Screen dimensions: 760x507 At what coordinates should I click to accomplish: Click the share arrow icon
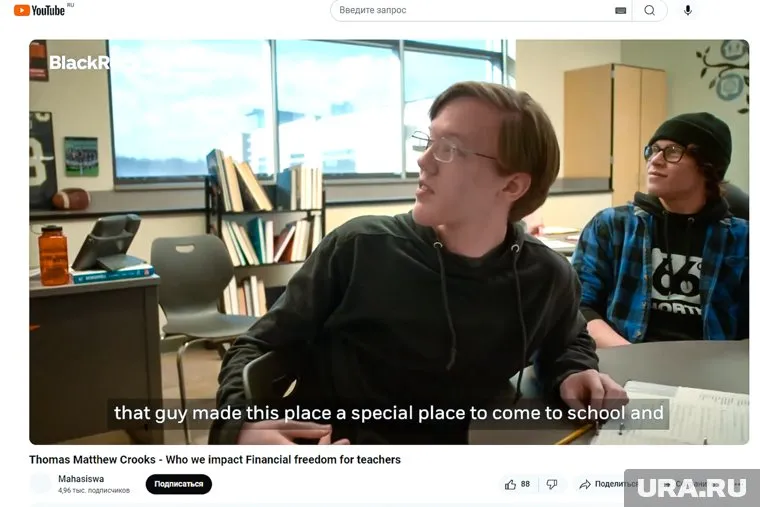click(x=585, y=484)
